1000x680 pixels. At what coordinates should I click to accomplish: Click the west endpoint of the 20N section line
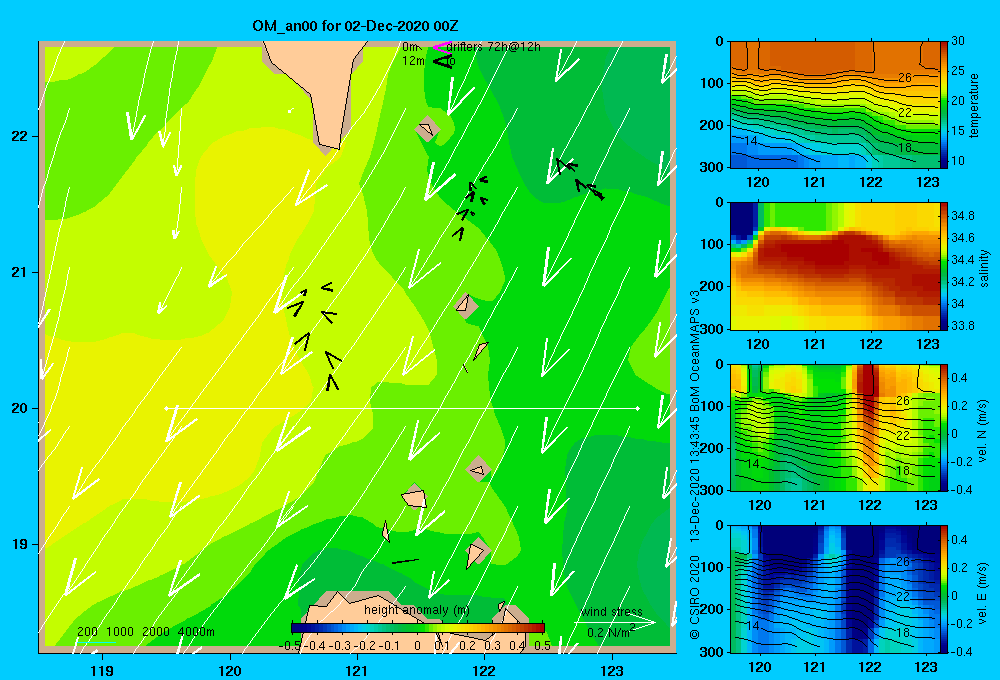click(166, 408)
